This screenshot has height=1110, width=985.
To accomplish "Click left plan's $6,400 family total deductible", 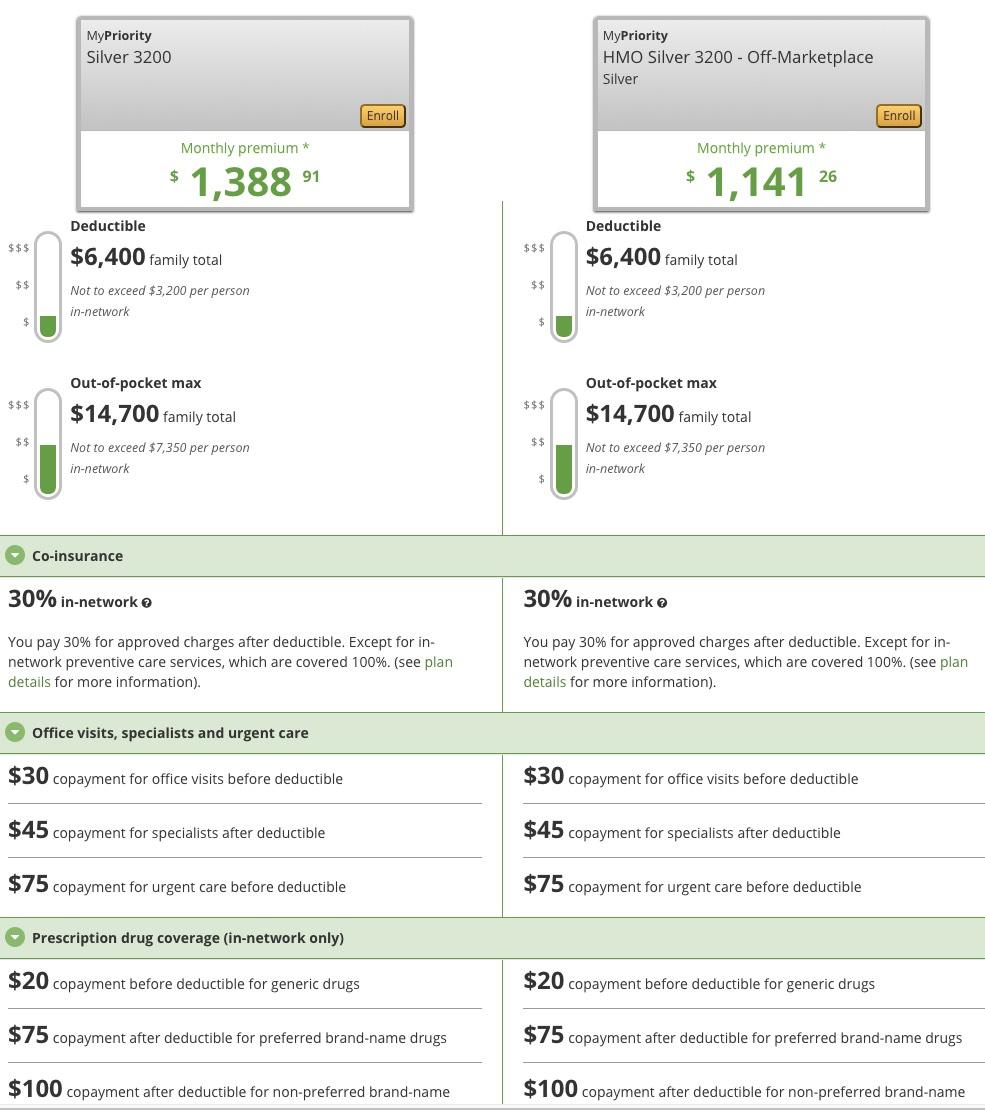I will [108, 257].
